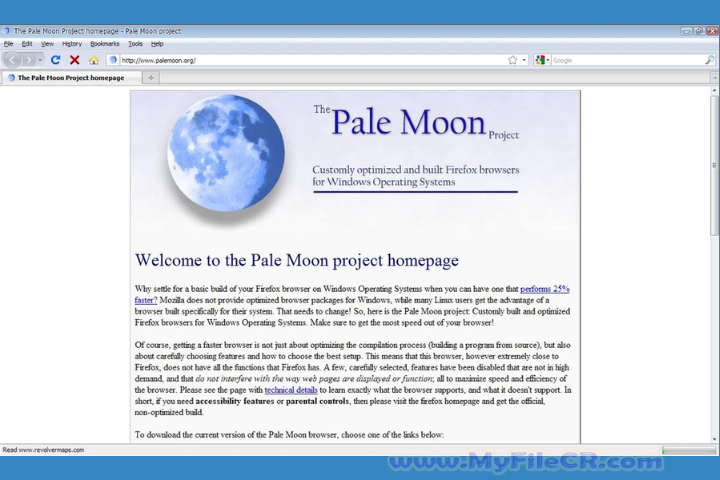Click the 'parental controls' bold text
The height and width of the screenshot is (480, 720).
[x=317, y=401]
